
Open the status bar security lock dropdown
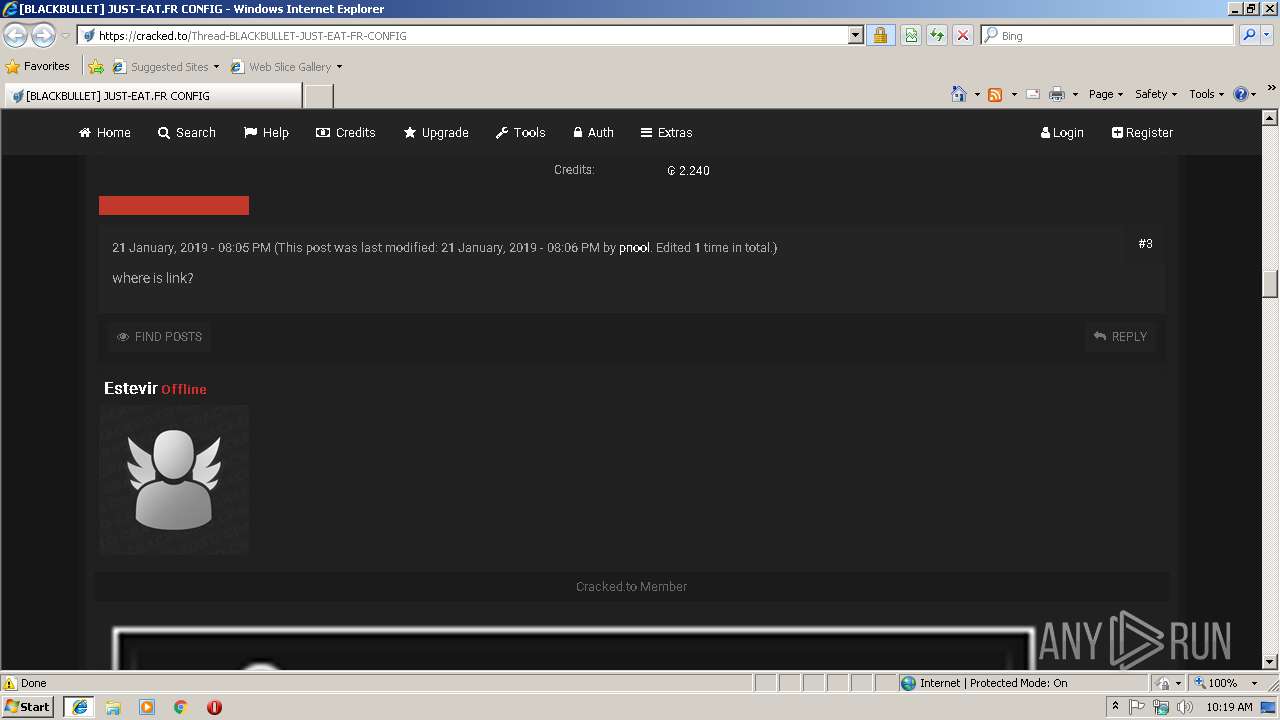tap(1168, 683)
